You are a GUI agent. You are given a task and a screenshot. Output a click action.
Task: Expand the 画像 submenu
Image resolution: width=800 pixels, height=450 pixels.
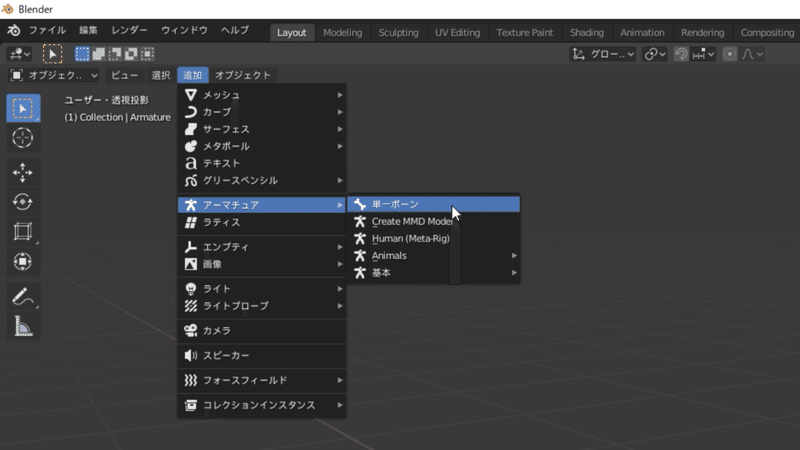pyautogui.click(x=262, y=264)
